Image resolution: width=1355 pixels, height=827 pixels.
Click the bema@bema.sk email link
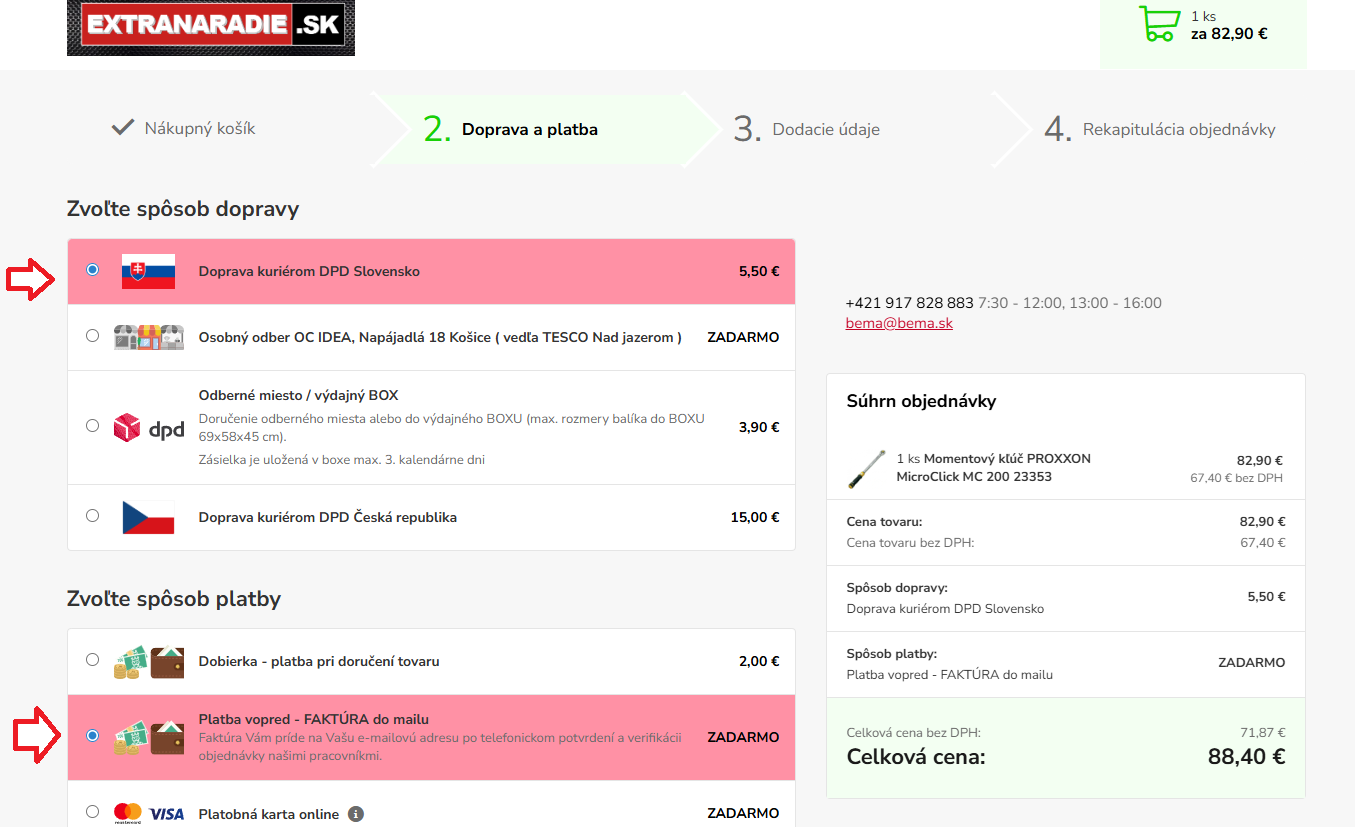point(899,323)
